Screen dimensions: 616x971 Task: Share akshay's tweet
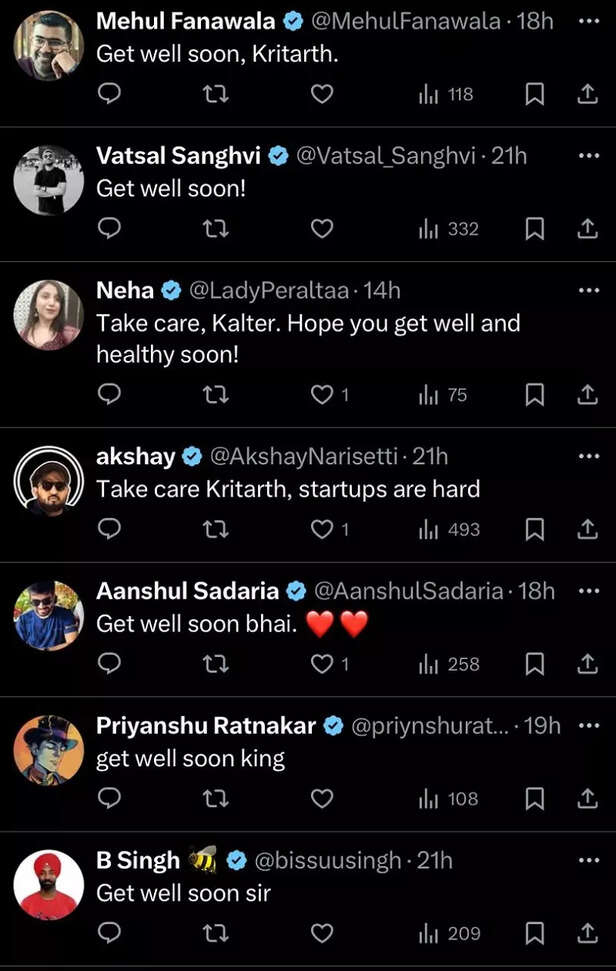[x=588, y=529]
